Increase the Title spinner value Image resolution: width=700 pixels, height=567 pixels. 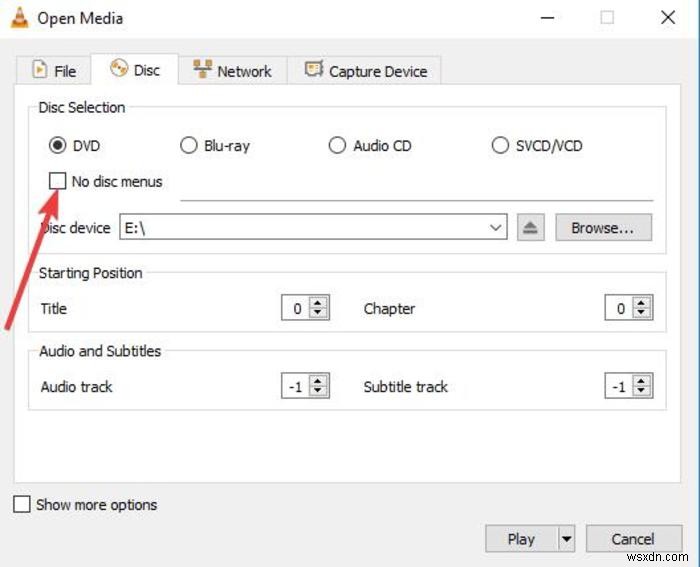(319, 304)
